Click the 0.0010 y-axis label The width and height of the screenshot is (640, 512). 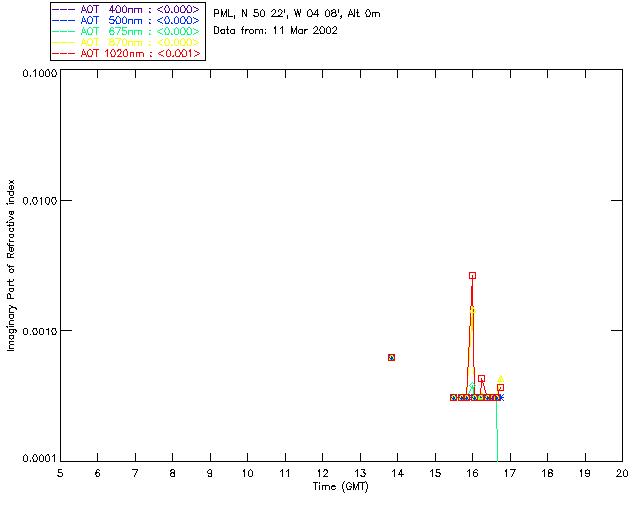click(x=39, y=331)
